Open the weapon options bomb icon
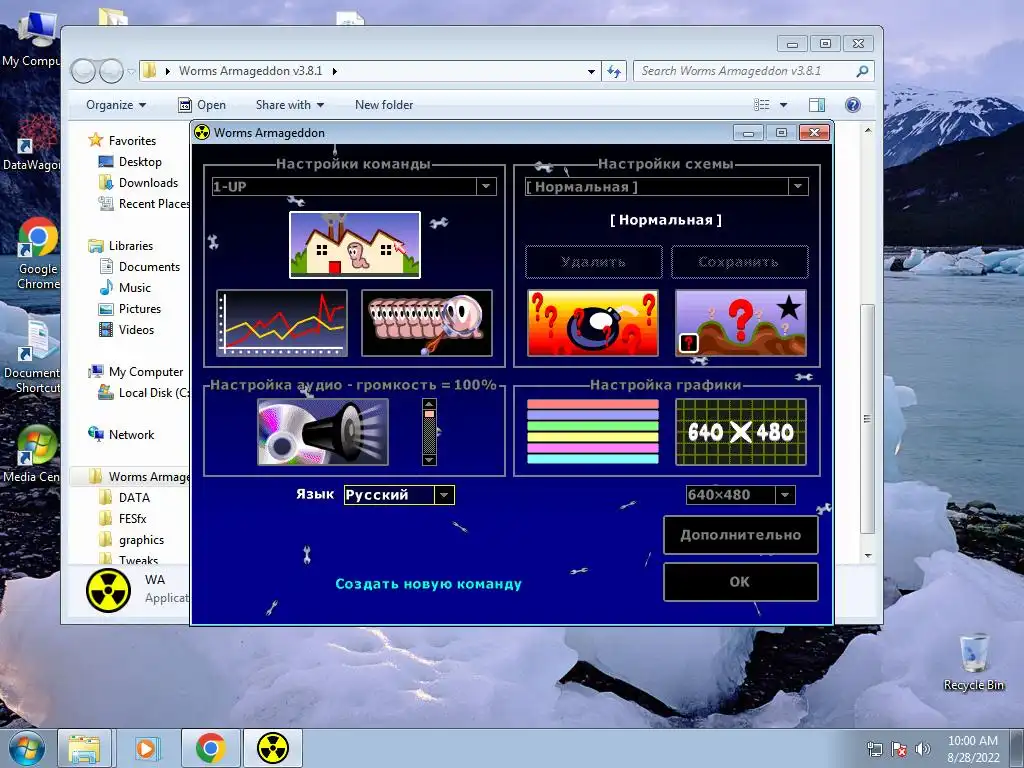 [x=593, y=323]
